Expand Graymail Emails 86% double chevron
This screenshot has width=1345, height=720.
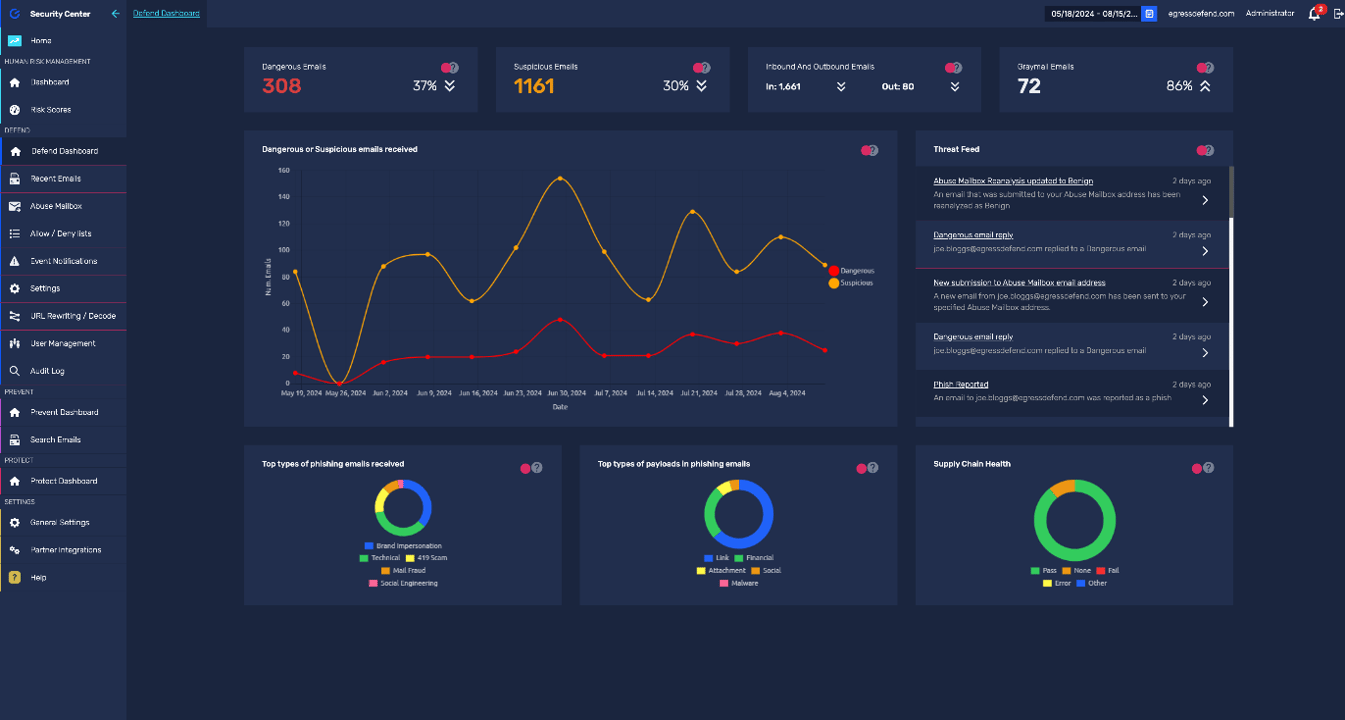coord(1206,86)
